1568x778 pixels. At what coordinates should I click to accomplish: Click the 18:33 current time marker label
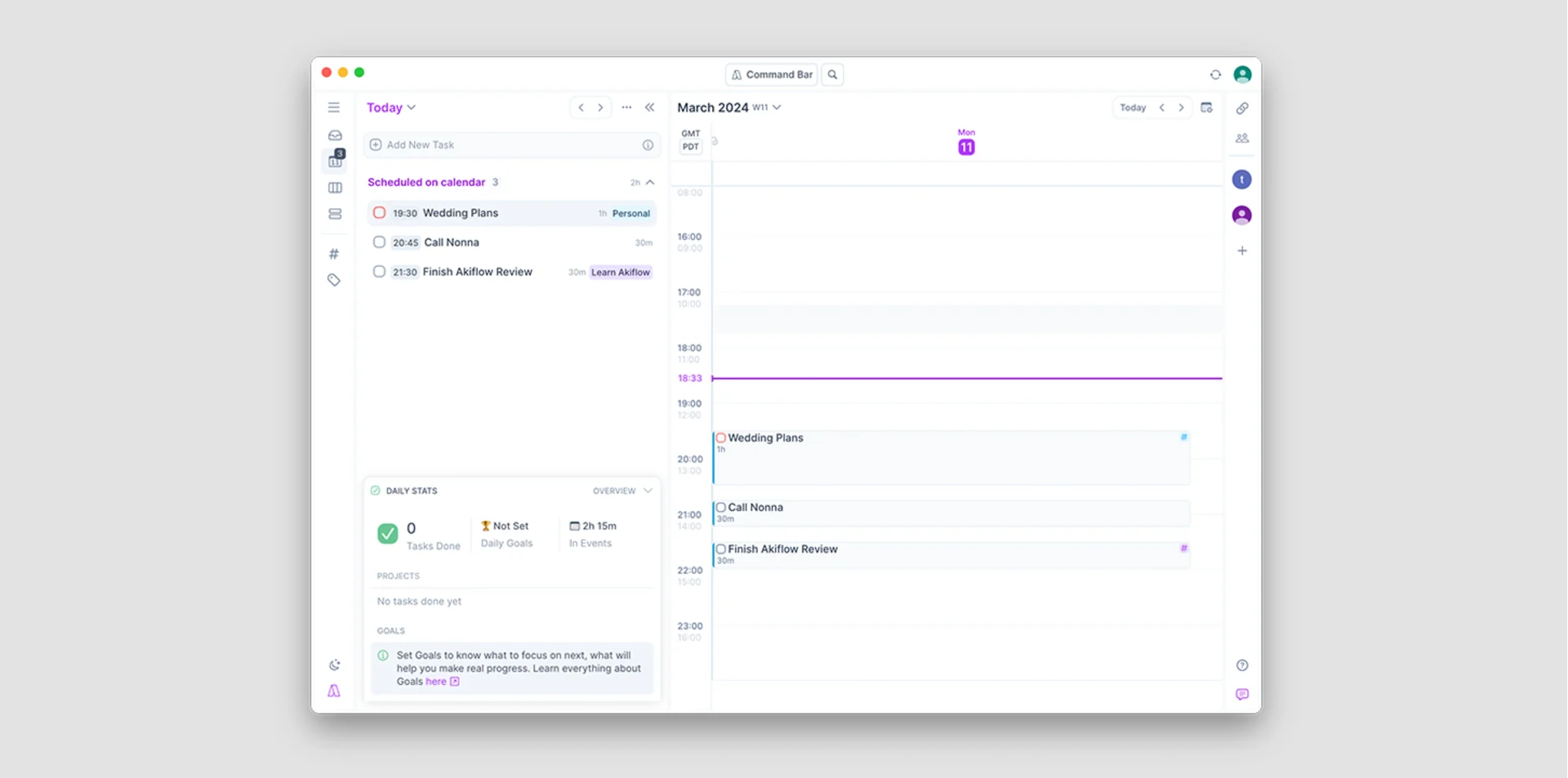coord(690,378)
